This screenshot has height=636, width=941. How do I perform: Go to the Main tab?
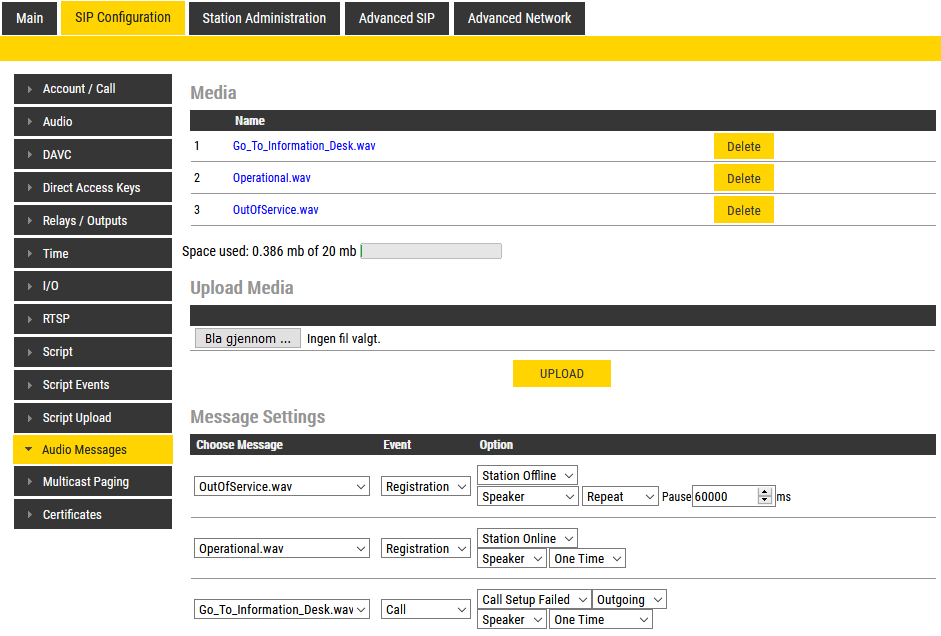pos(30,18)
